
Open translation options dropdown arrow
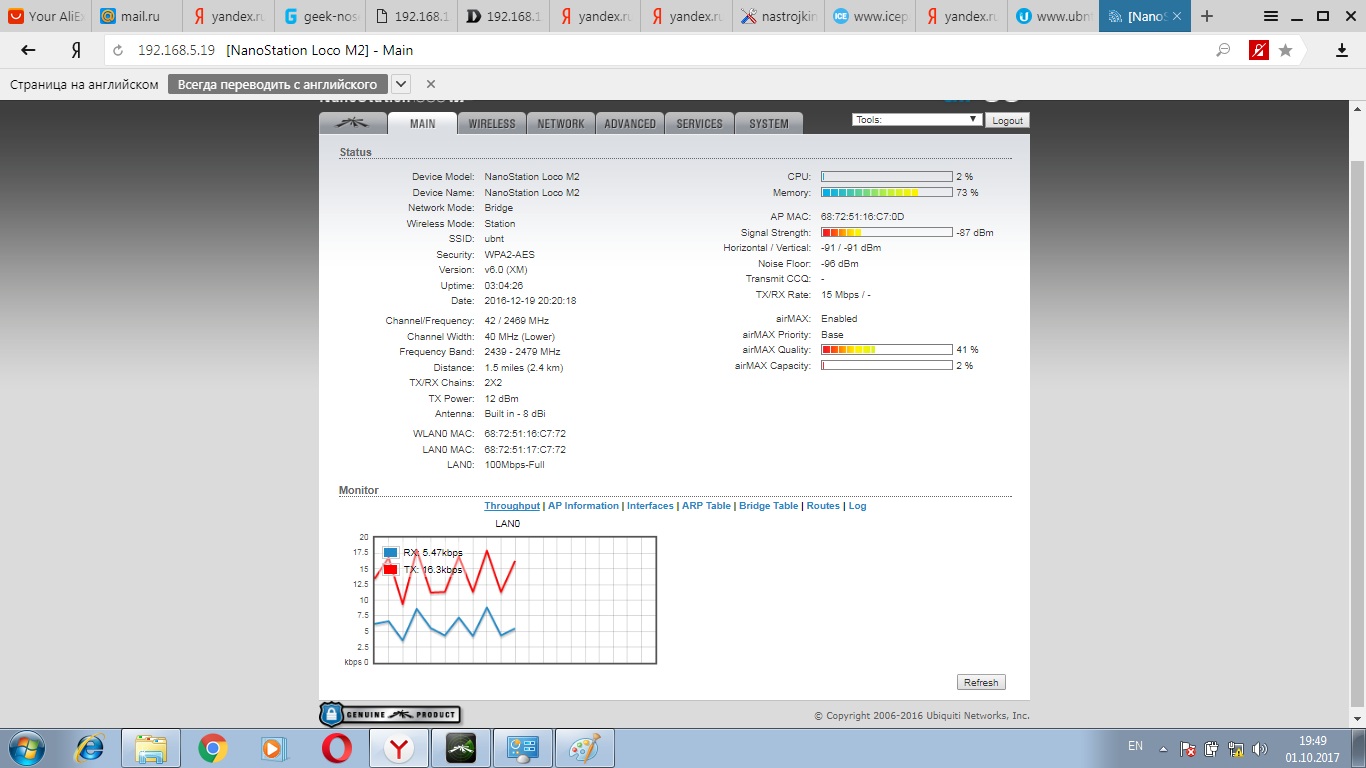coord(401,84)
